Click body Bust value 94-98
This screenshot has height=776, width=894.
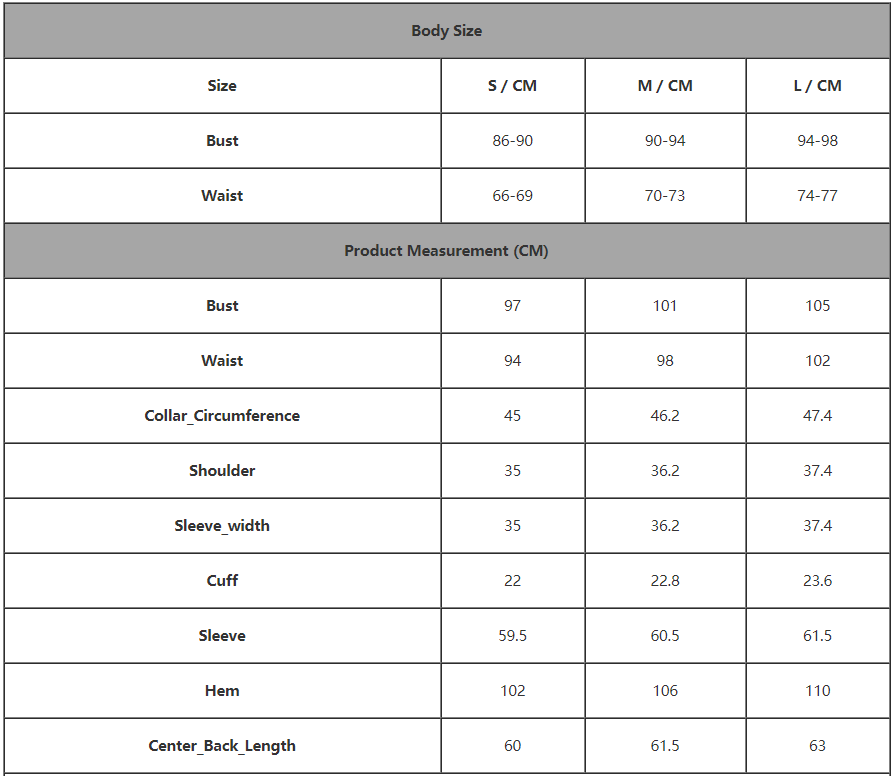tap(817, 141)
